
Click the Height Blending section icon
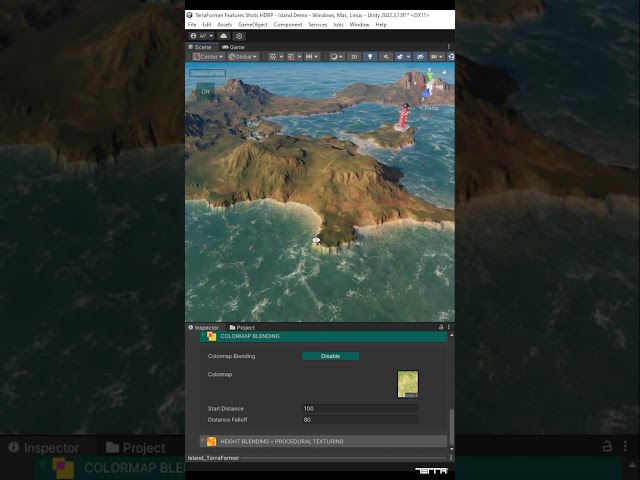click(x=211, y=441)
